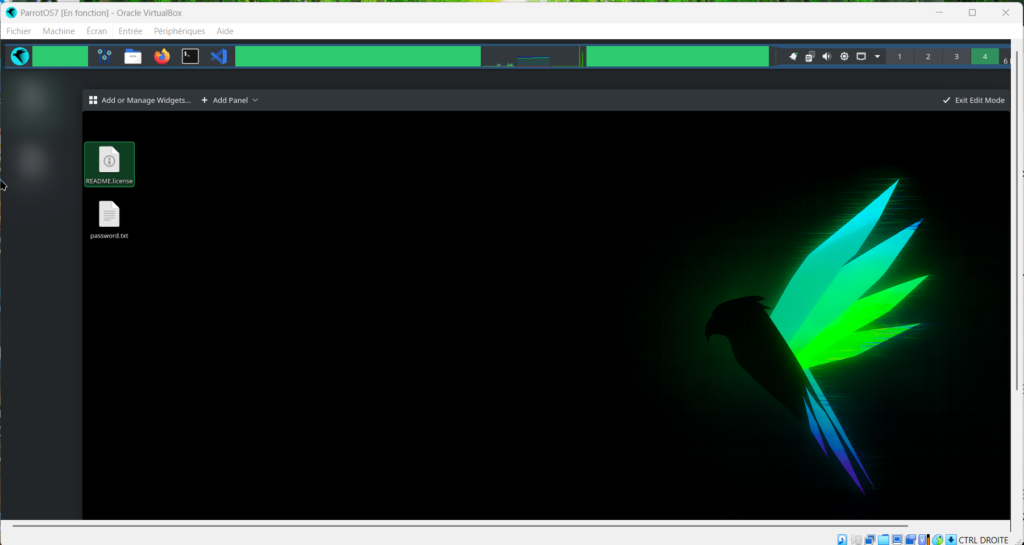The image size is (1024, 545).
Task: Open the Machine menu in VirtualBox
Action: point(58,31)
